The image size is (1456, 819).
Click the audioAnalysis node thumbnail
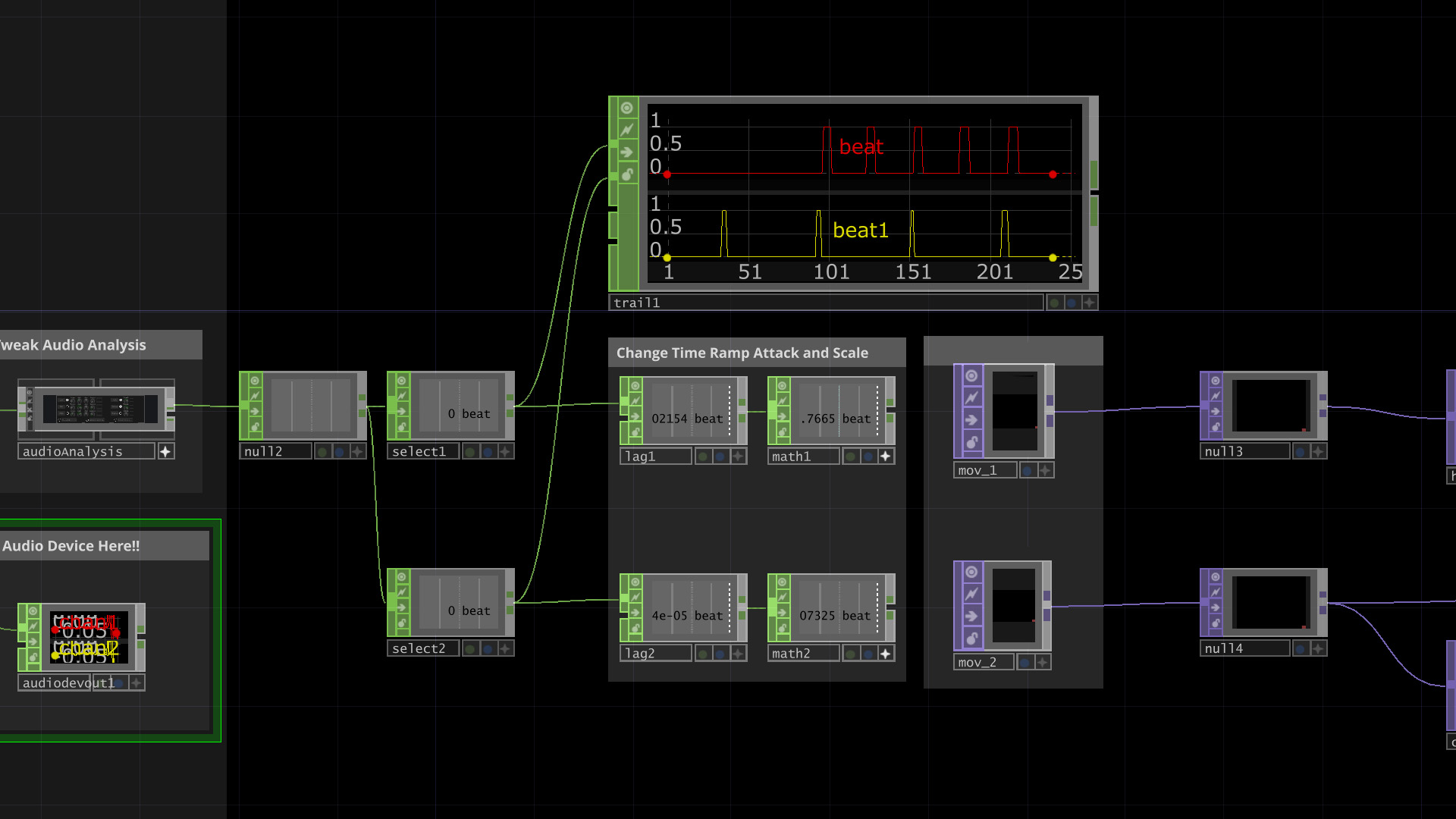pos(100,409)
